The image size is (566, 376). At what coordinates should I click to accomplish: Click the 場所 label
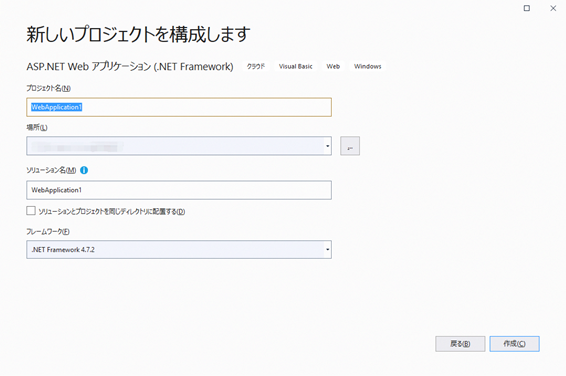point(37,127)
